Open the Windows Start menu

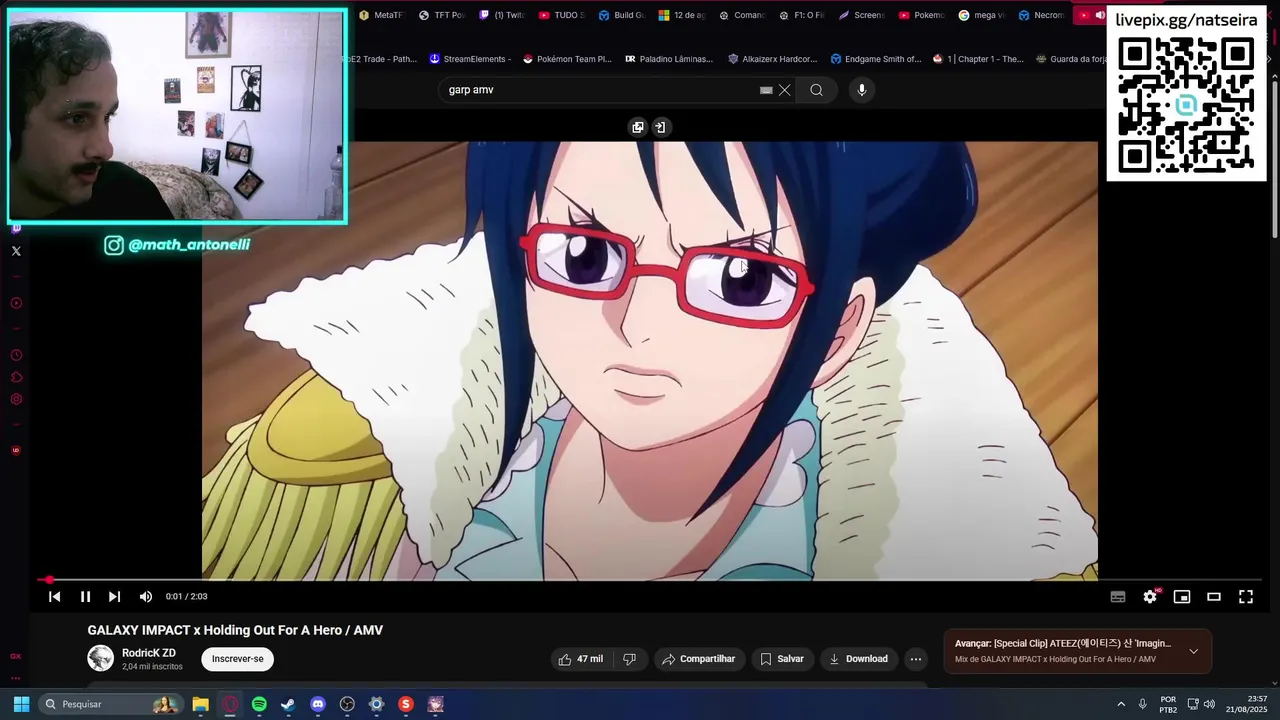pyautogui.click(x=21, y=704)
